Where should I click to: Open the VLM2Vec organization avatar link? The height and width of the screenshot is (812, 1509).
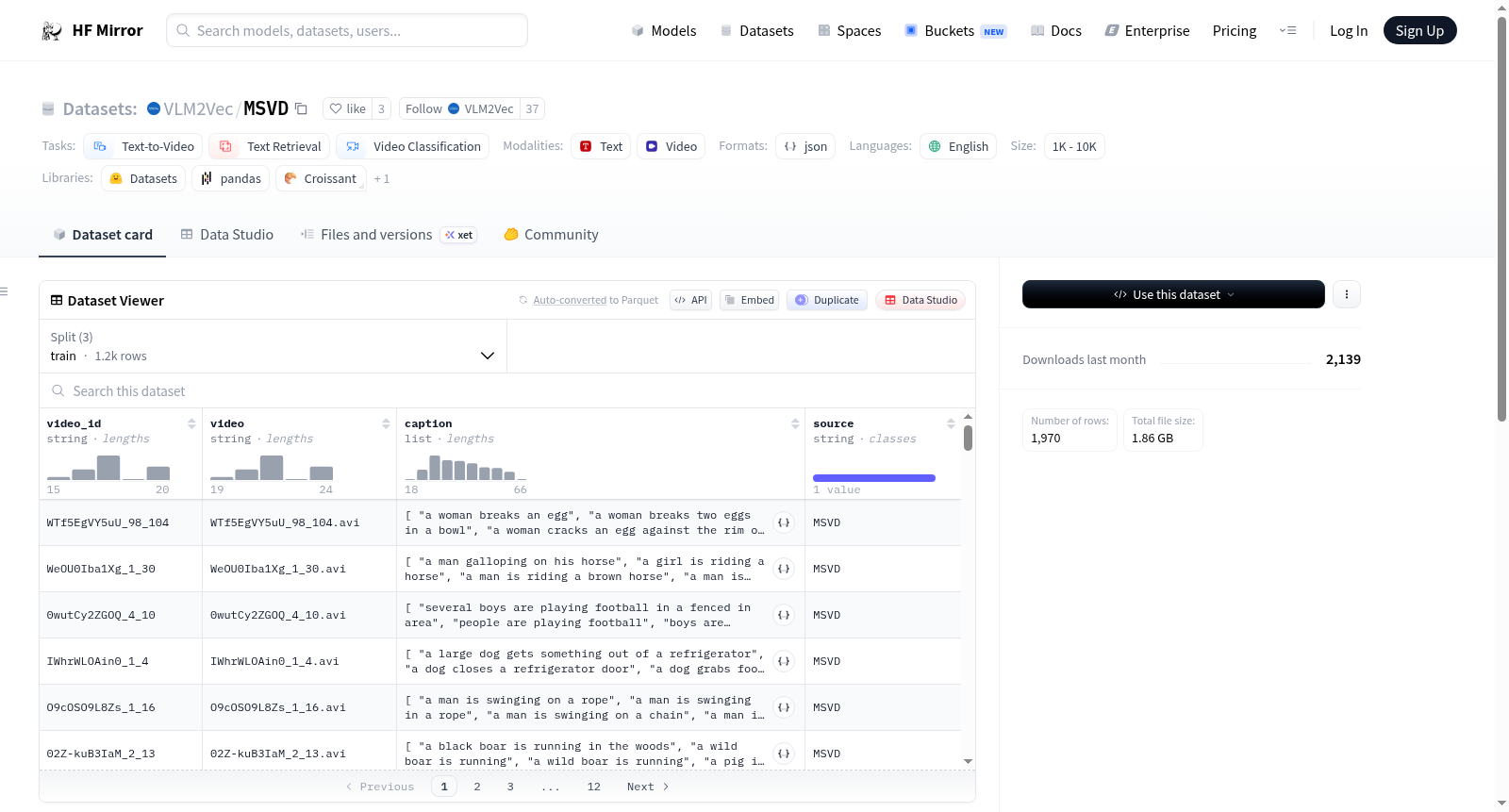tap(154, 108)
